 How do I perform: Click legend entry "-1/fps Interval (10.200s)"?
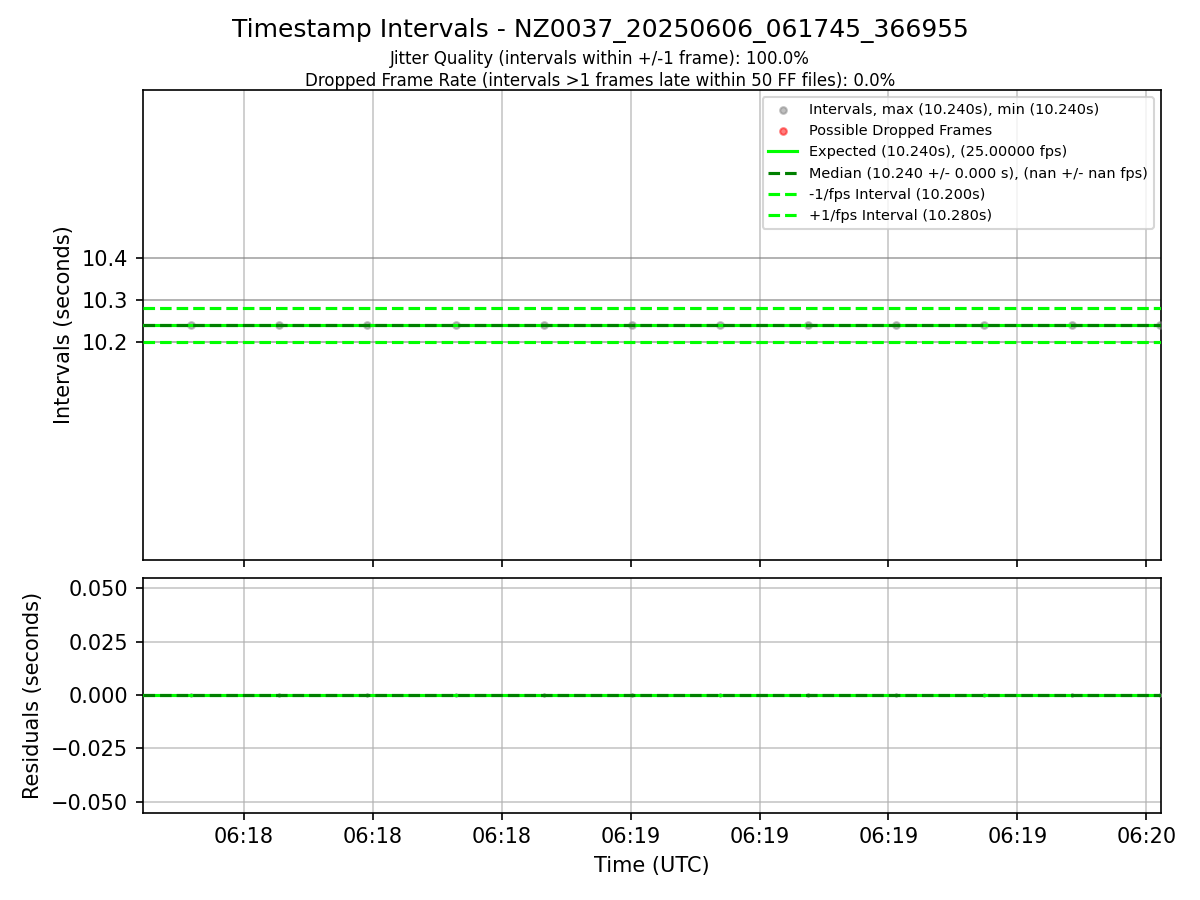tap(896, 194)
